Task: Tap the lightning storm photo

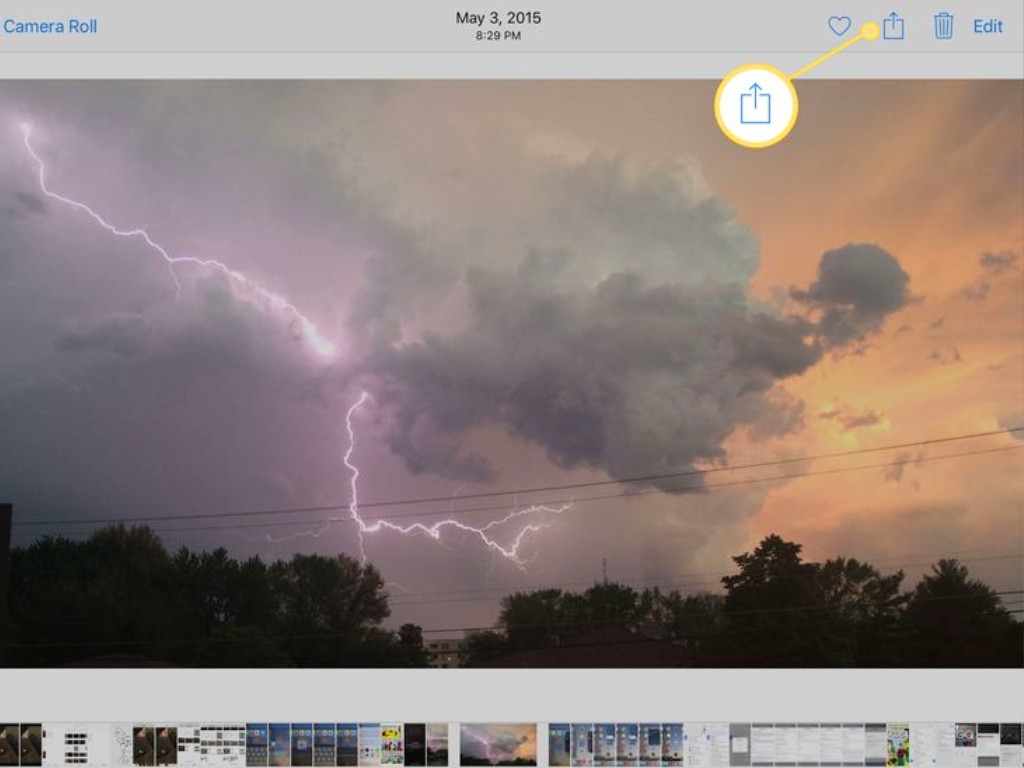Action: click(512, 374)
